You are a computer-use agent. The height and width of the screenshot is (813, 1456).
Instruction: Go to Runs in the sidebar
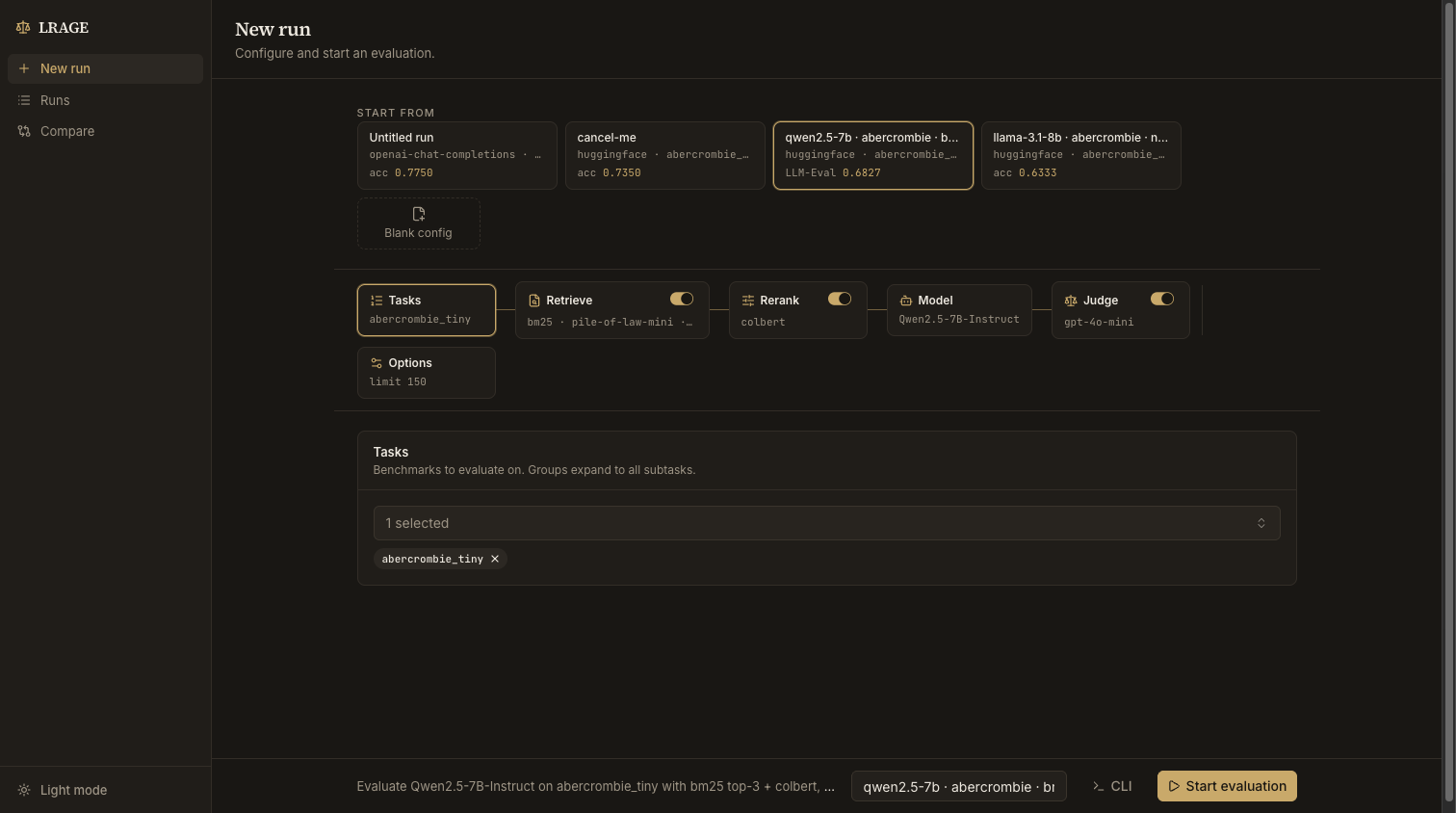point(105,100)
